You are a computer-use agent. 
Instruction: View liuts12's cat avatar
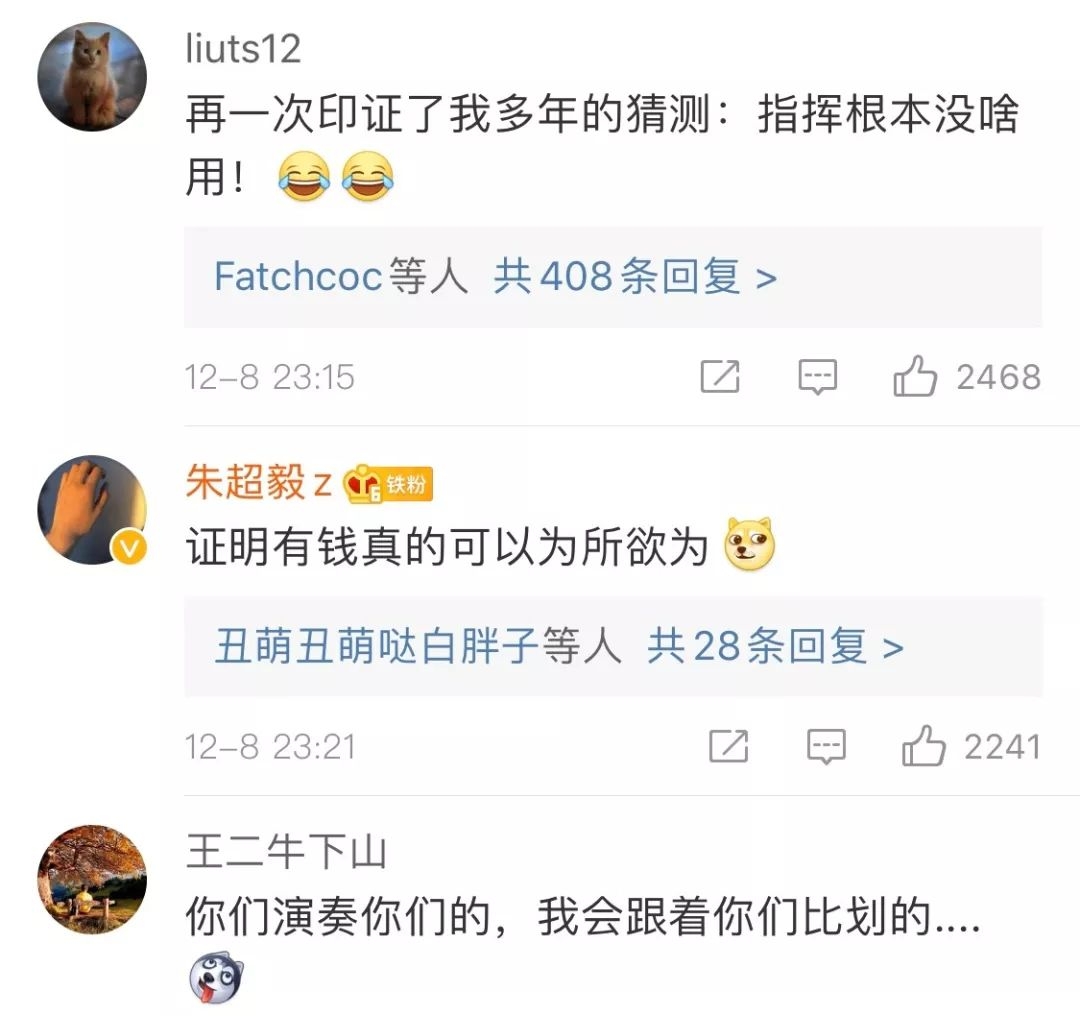[92, 76]
